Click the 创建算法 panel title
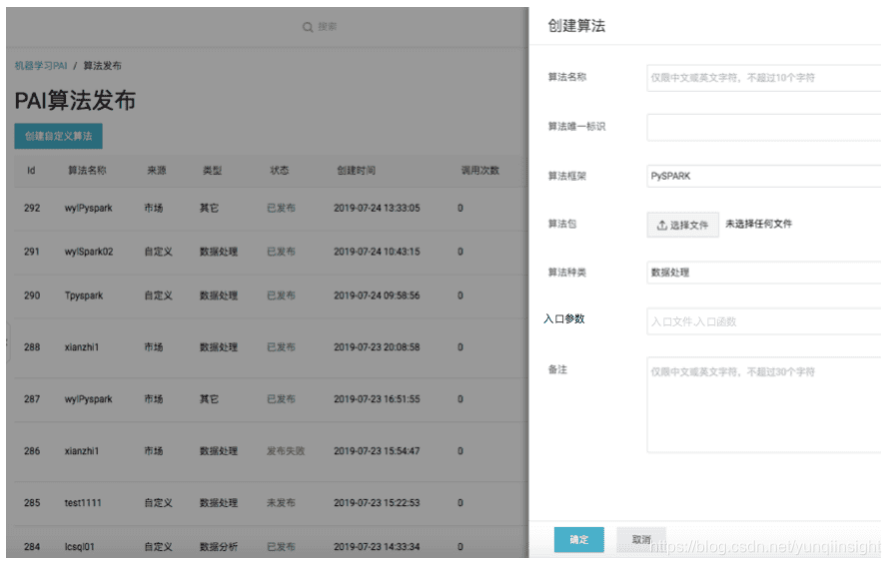This screenshot has width=891, height=565. point(577,26)
